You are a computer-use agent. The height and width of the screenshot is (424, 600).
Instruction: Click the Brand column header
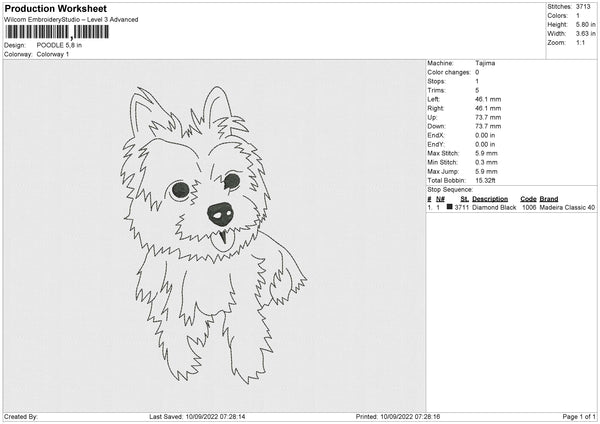click(x=549, y=199)
